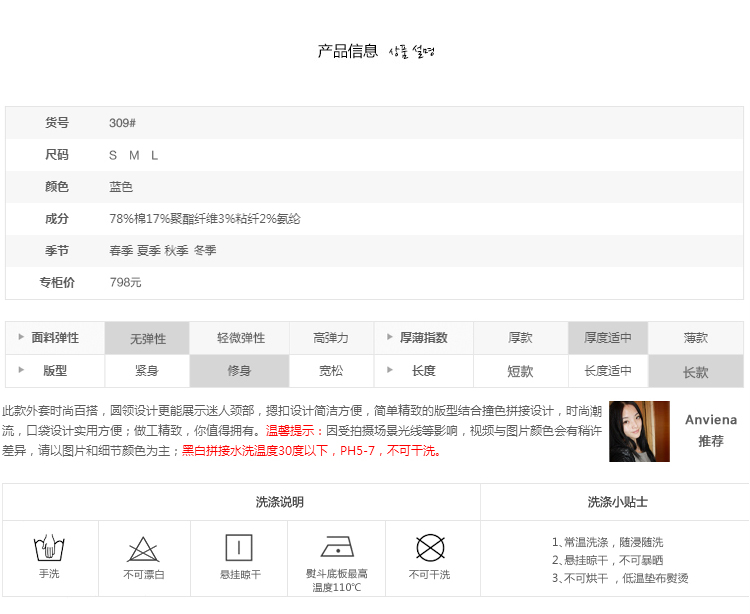The width and height of the screenshot is (750, 614).
Task: Click tip 2、悬挂晾干，不可暴晒
Action: tap(607, 560)
